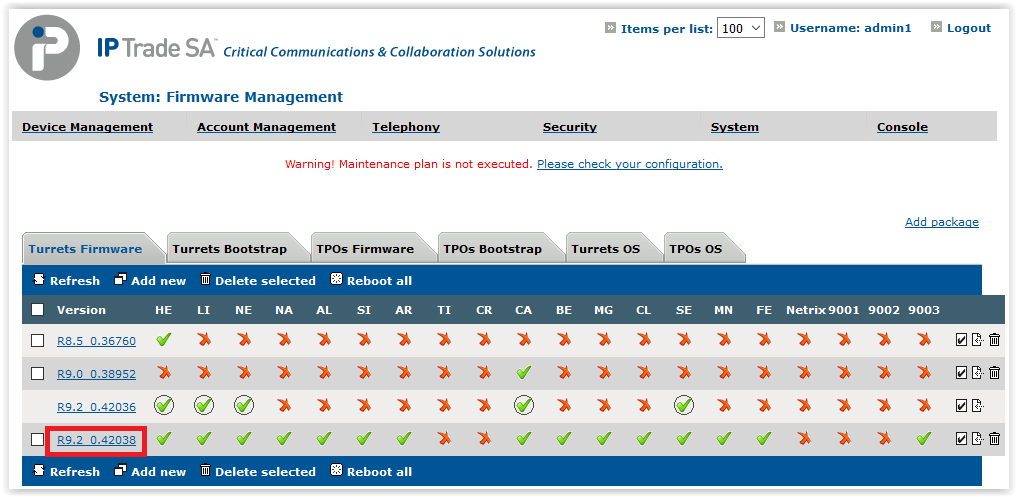The height and width of the screenshot is (497, 1017).
Task: Click the Add package link
Action: click(x=942, y=222)
